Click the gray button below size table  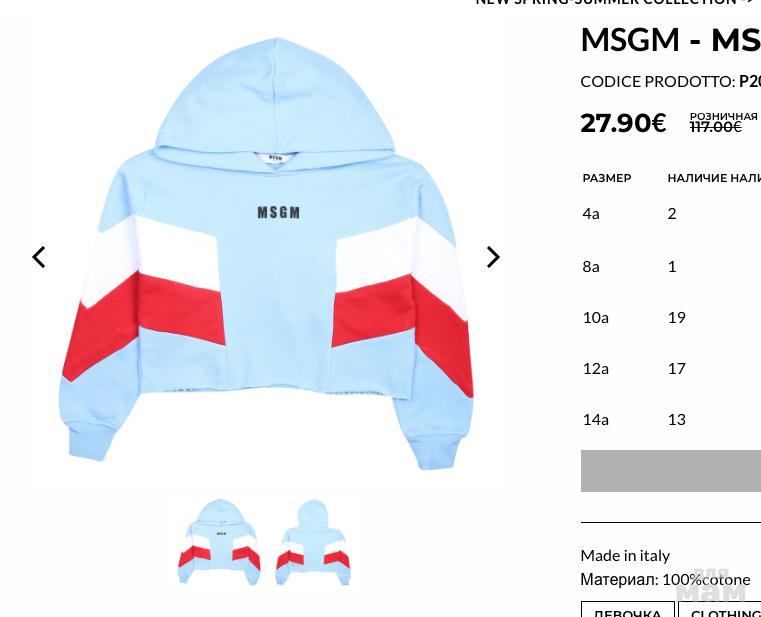point(671,471)
